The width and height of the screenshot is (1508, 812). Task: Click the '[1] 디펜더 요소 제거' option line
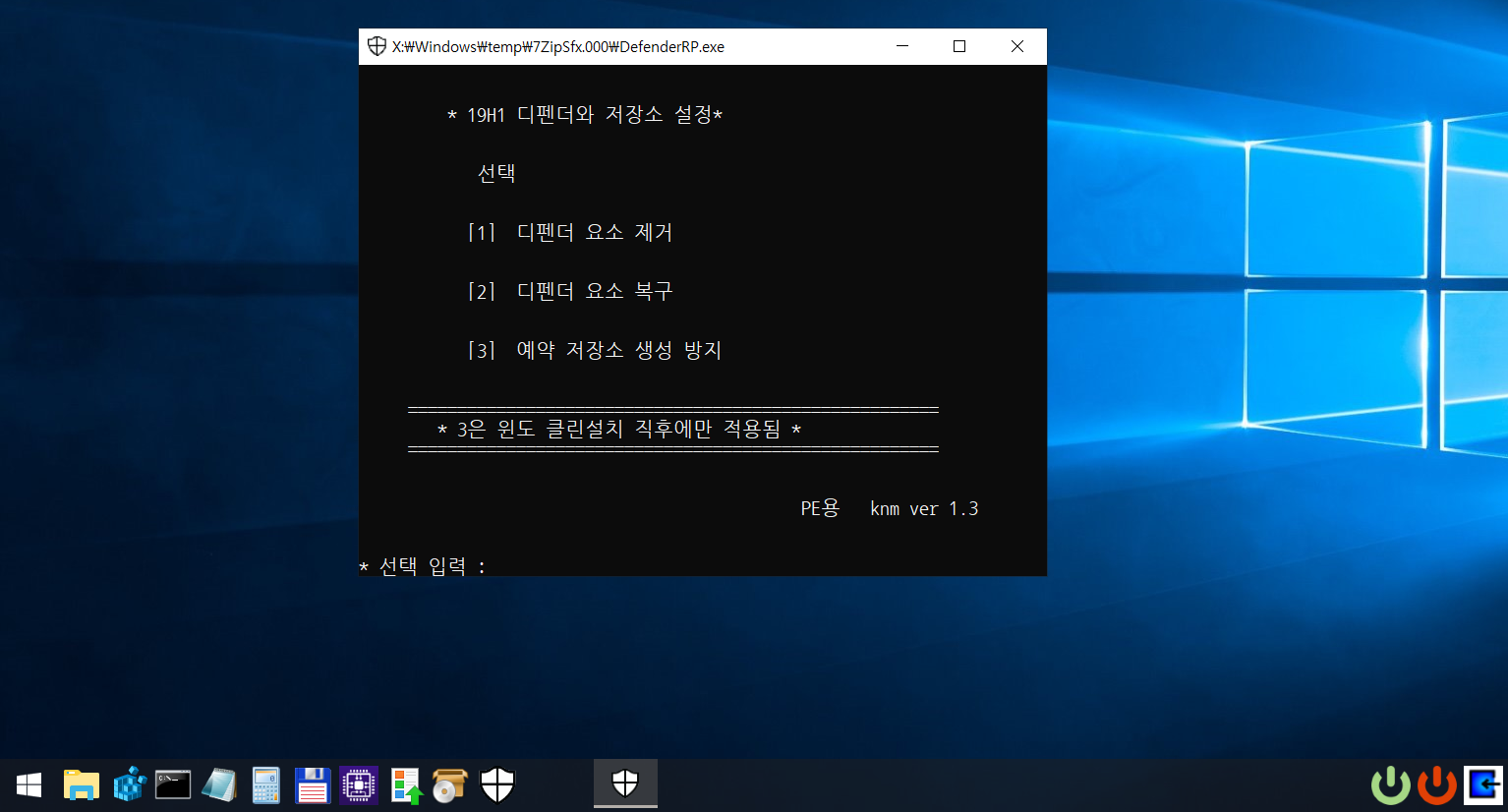tap(570, 232)
